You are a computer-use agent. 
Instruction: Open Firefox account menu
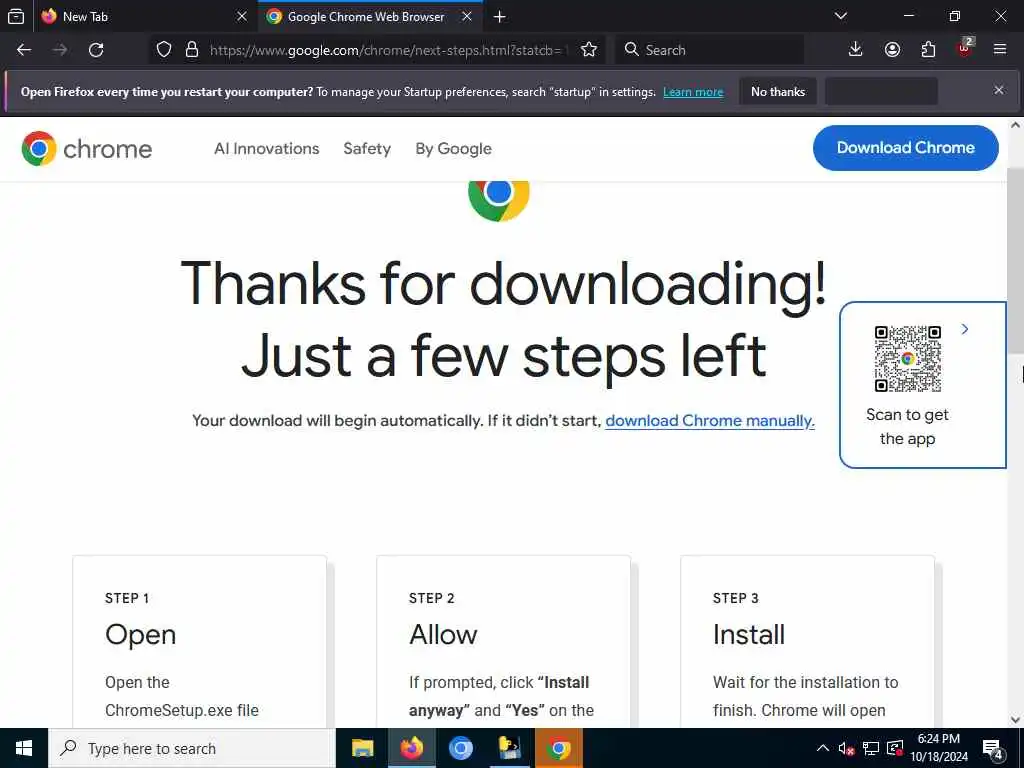coord(892,50)
